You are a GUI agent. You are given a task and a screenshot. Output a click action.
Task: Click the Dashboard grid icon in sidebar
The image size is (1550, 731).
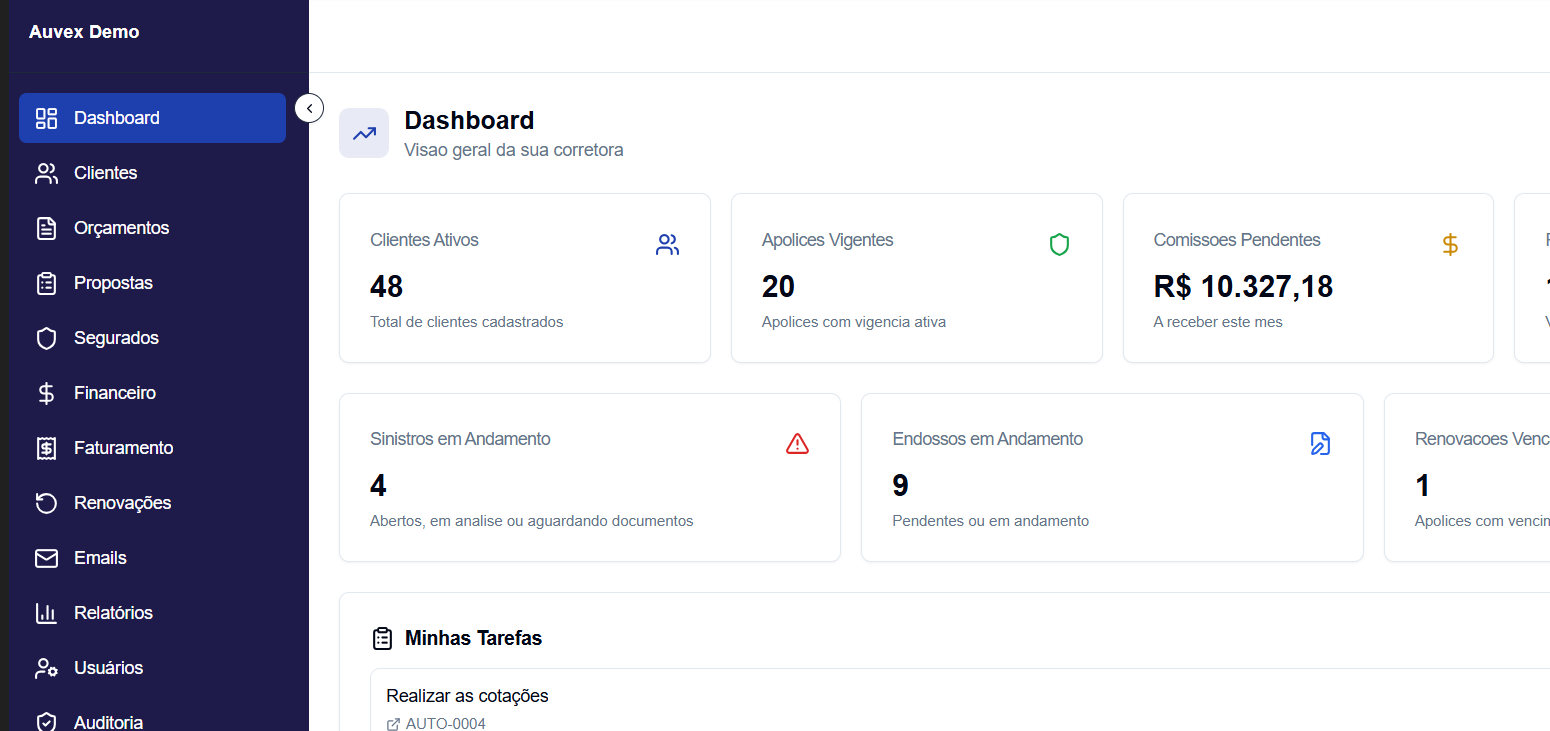46,118
